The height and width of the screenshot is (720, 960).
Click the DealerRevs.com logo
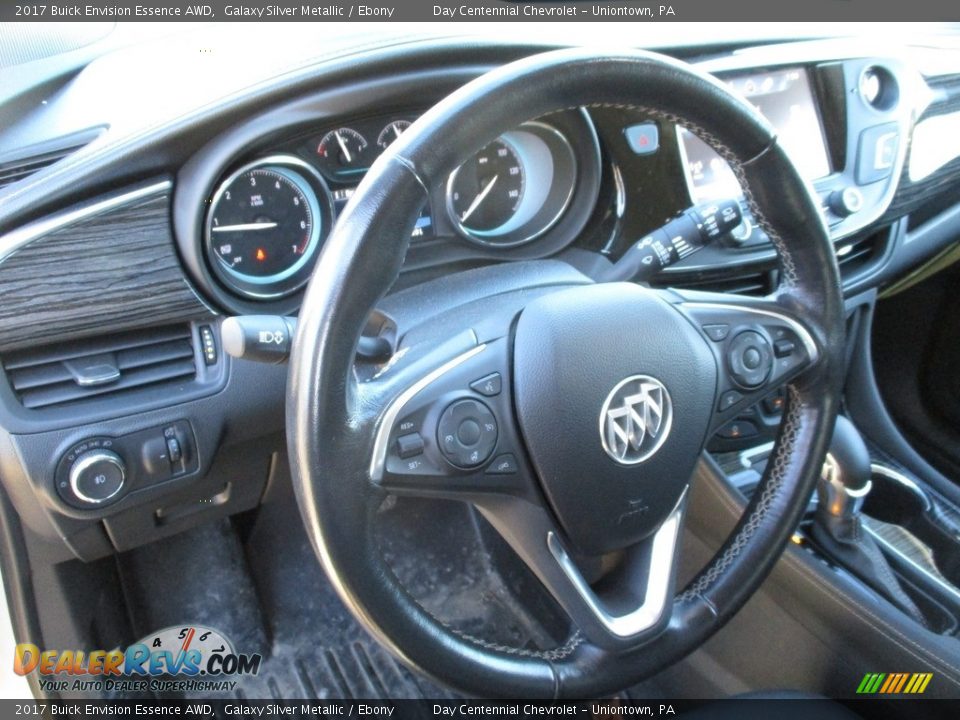[x=137, y=662]
